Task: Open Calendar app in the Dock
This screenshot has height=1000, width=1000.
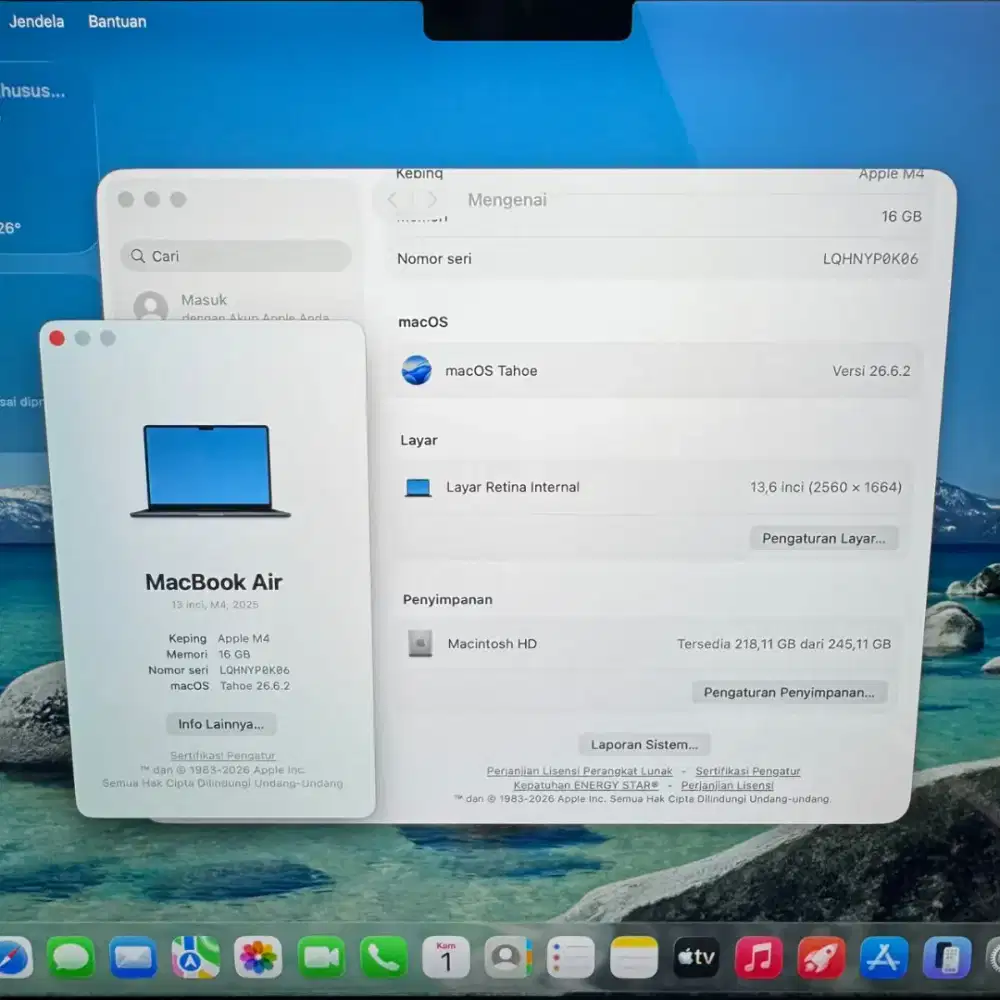Action: [x=446, y=958]
